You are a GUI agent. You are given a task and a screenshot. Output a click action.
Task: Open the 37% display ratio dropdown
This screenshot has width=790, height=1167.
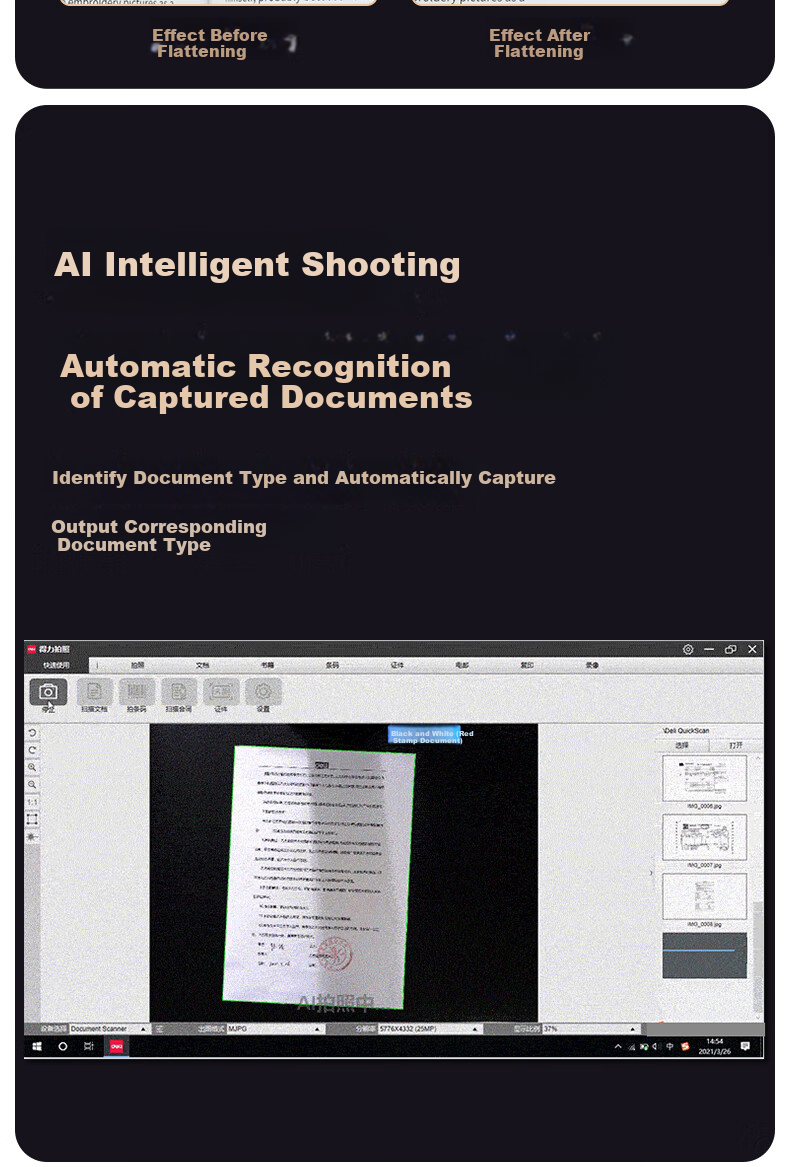tap(590, 1029)
